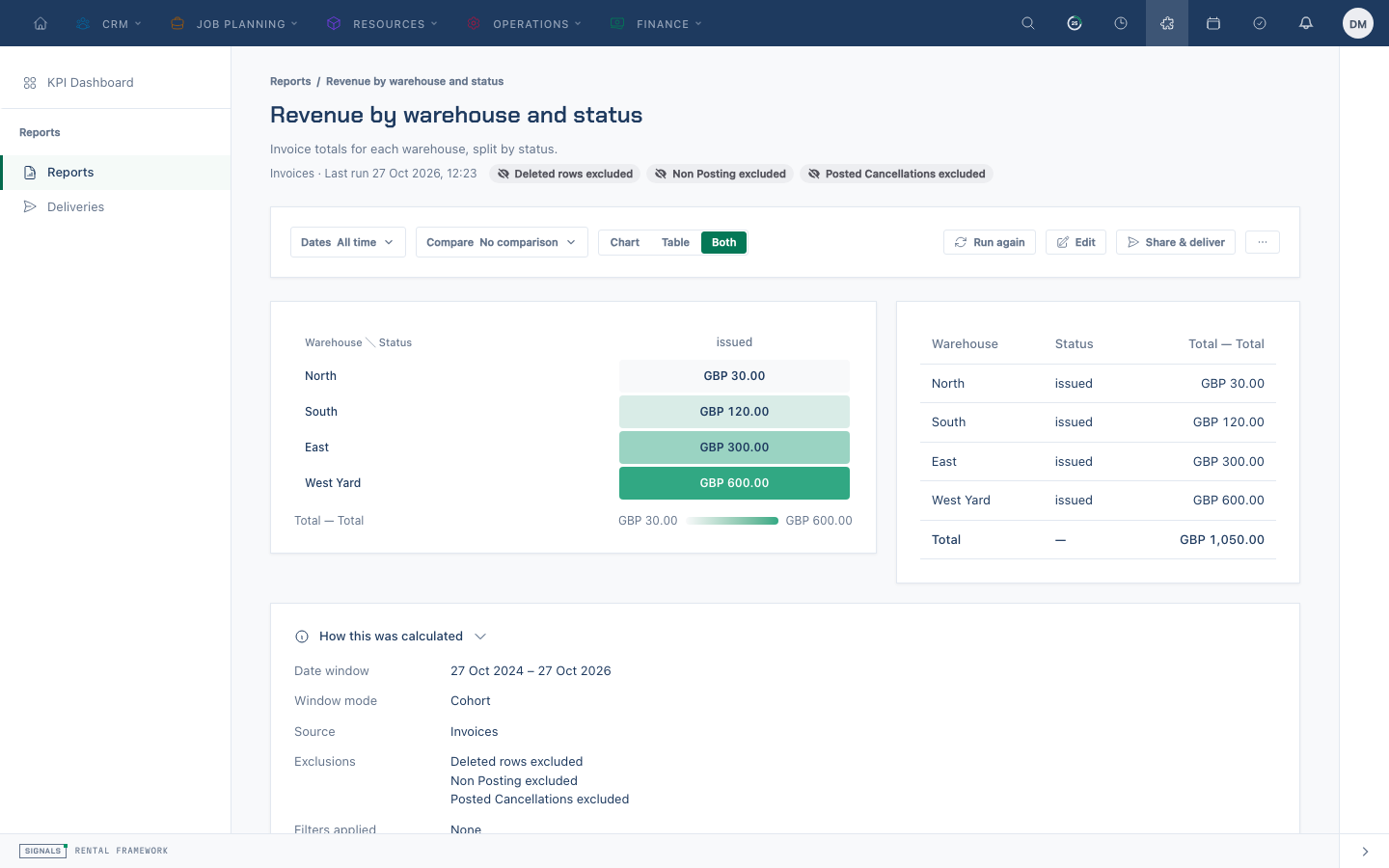Follow the Reports breadcrumb link
Screen dimensions: 1389x868
(x=290, y=81)
